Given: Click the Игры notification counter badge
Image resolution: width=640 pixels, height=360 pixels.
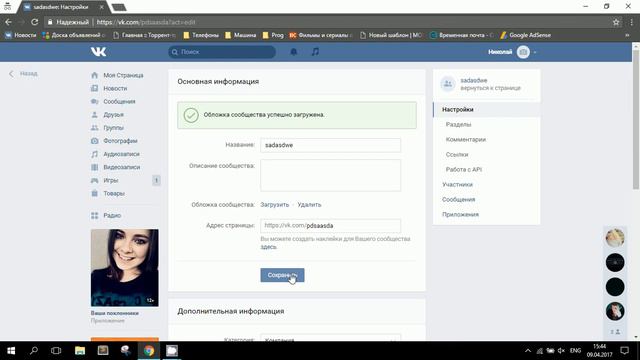Looking at the screenshot, I should point(156,180).
